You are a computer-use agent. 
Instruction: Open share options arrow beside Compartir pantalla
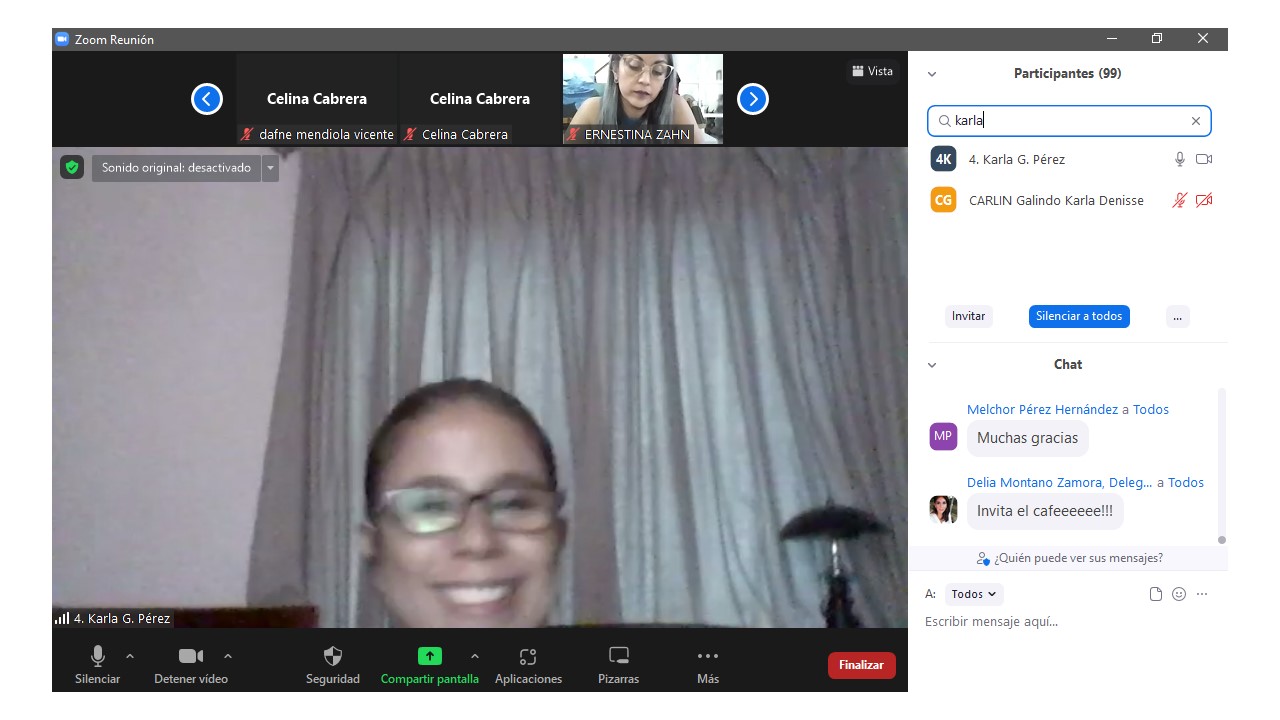(474, 656)
